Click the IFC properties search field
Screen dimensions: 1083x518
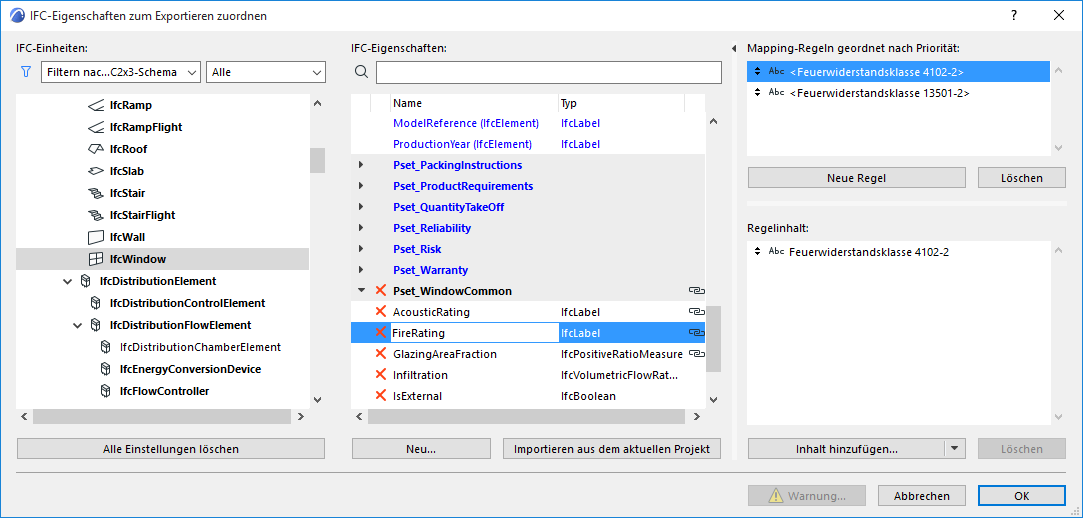(548, 72)
